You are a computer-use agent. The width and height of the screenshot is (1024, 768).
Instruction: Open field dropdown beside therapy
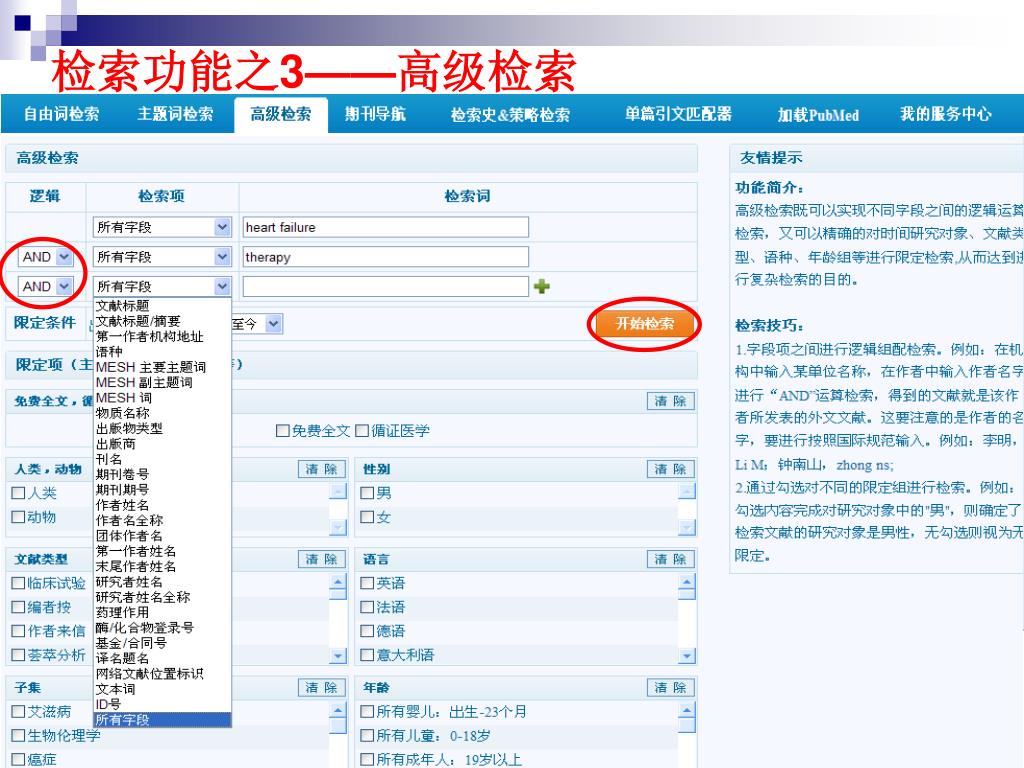pos(162,257)
